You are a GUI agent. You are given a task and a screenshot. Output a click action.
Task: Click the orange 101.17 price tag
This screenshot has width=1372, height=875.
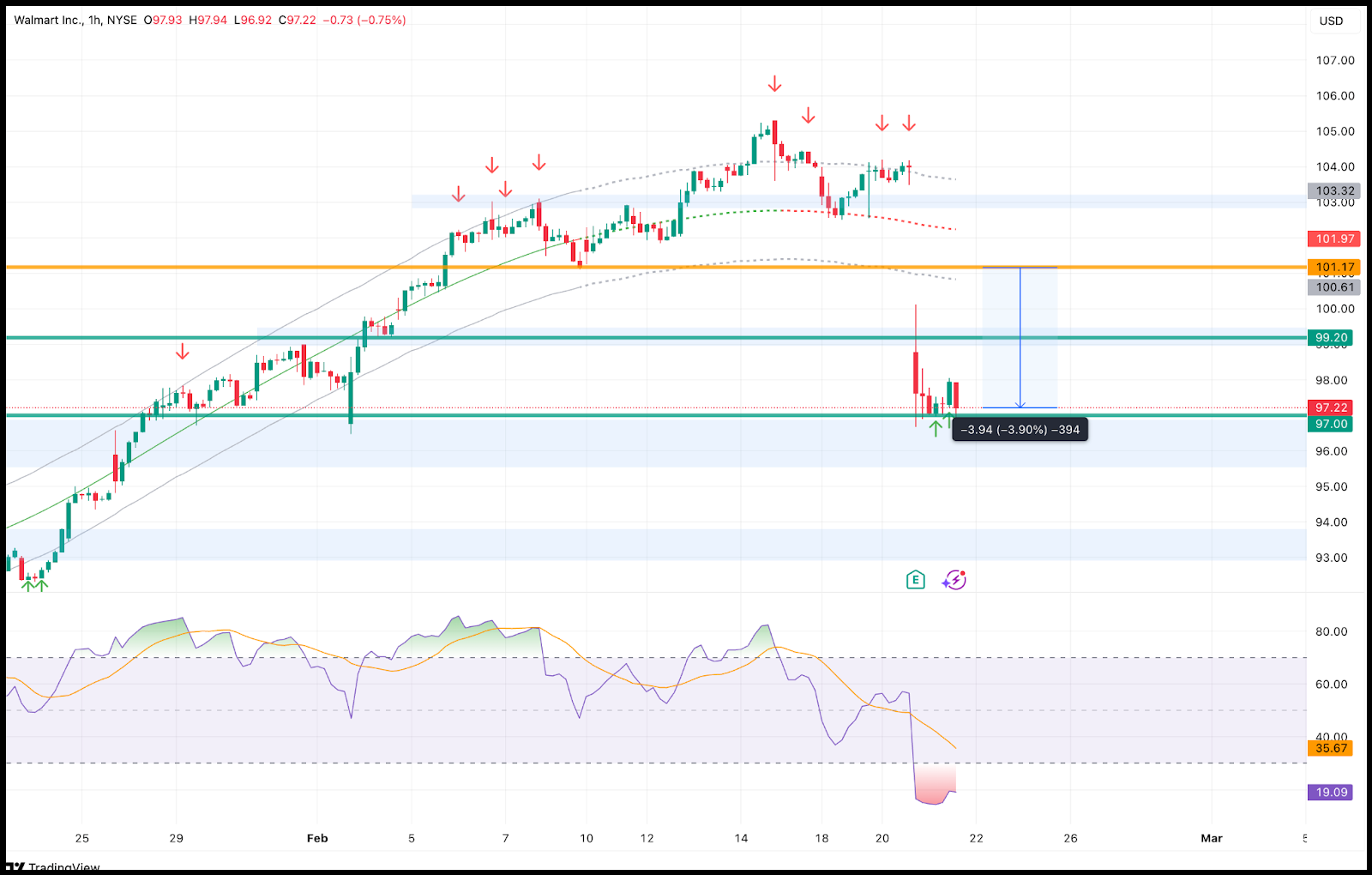pos(1334,268)
